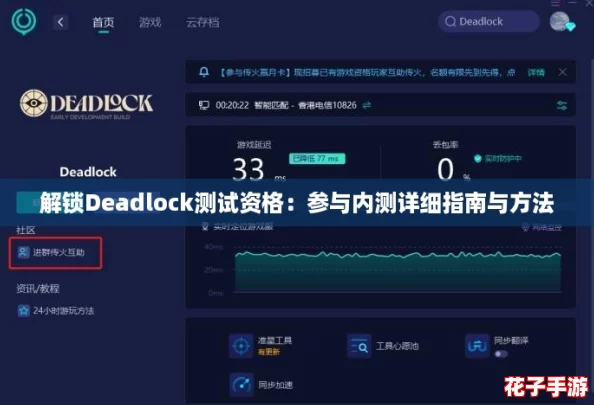Click the people icon beside 进群传火互助

pos(23,252)
